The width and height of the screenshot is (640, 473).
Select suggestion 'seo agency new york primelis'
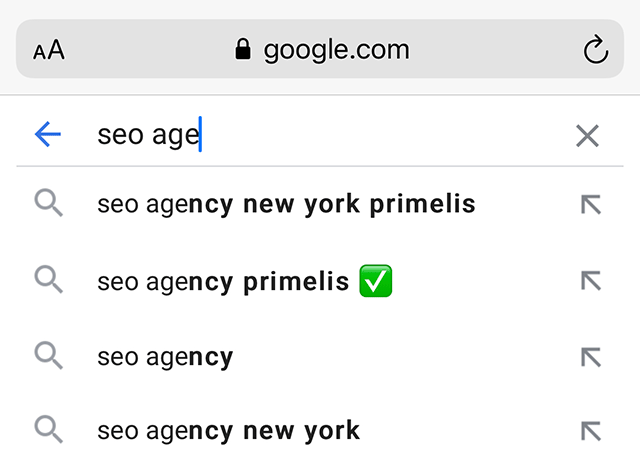tap(286, 205)
